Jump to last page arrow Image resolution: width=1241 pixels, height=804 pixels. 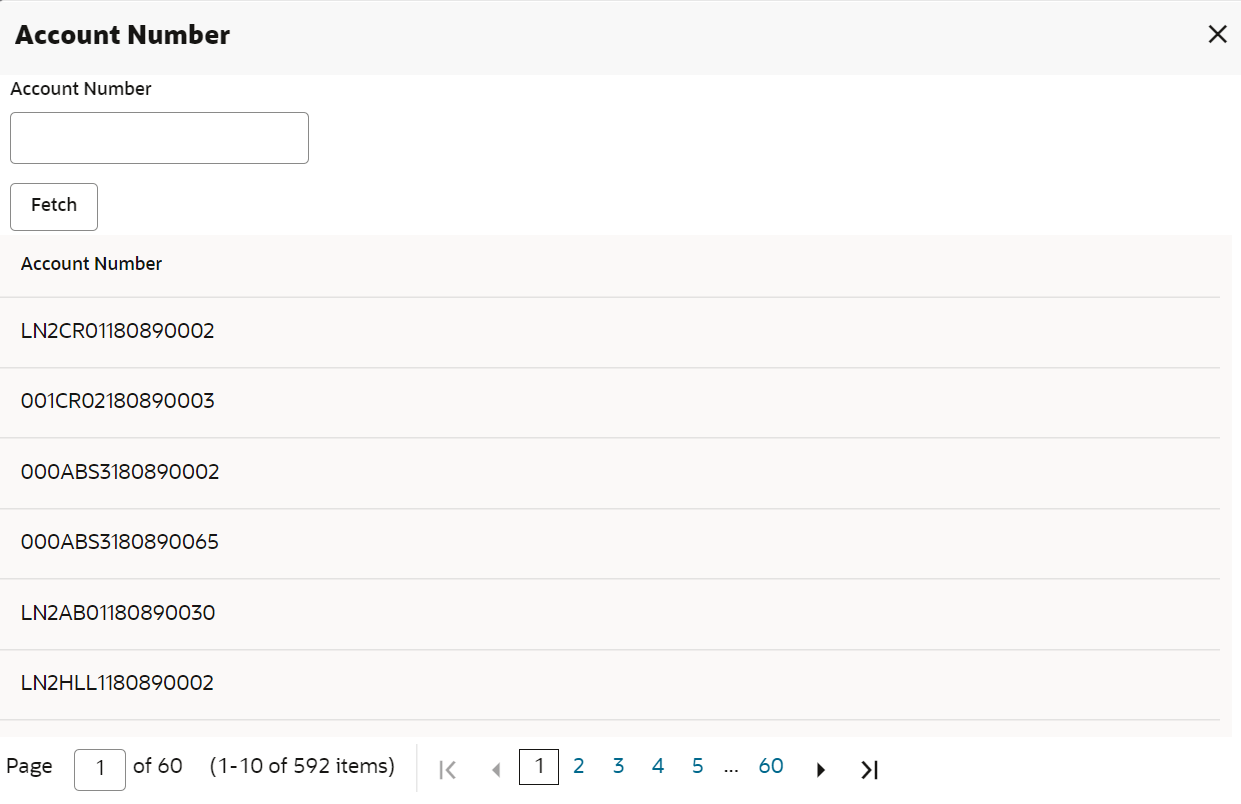(869, 769)
